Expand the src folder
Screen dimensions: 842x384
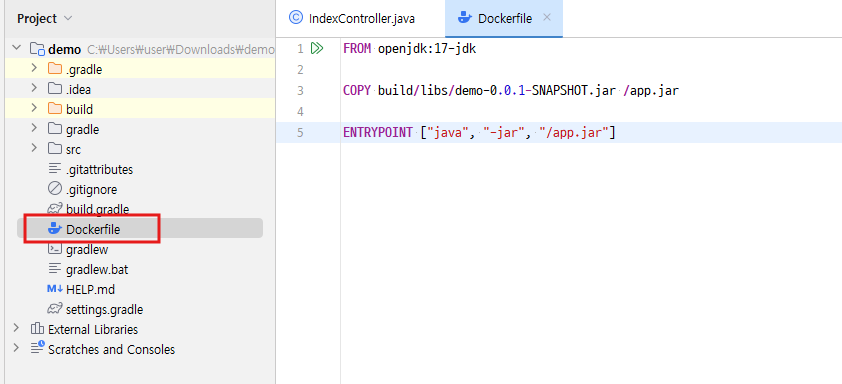34,148
